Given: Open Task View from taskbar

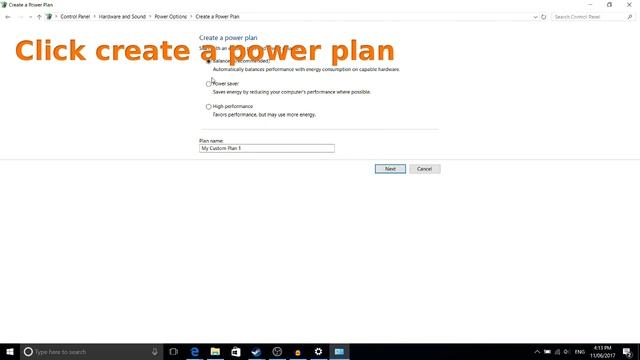Looking at the screenshot, I should click(x=173, y=351).
